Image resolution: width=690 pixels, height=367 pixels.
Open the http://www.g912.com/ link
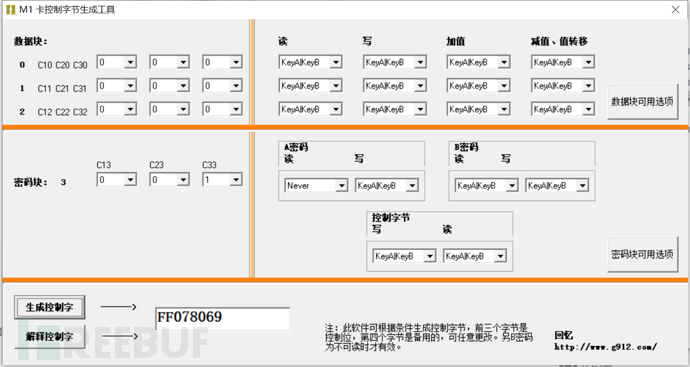coord(606,347)
